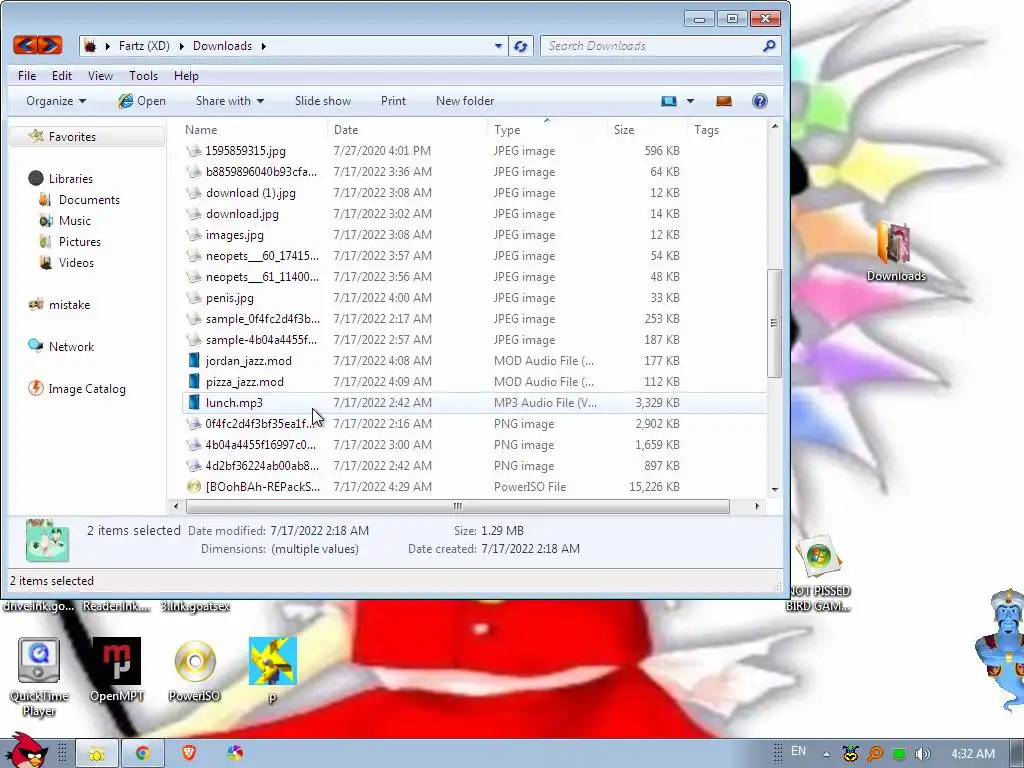Open the Share with dropdown
The image size is (1024, 768).
[230, 101]
